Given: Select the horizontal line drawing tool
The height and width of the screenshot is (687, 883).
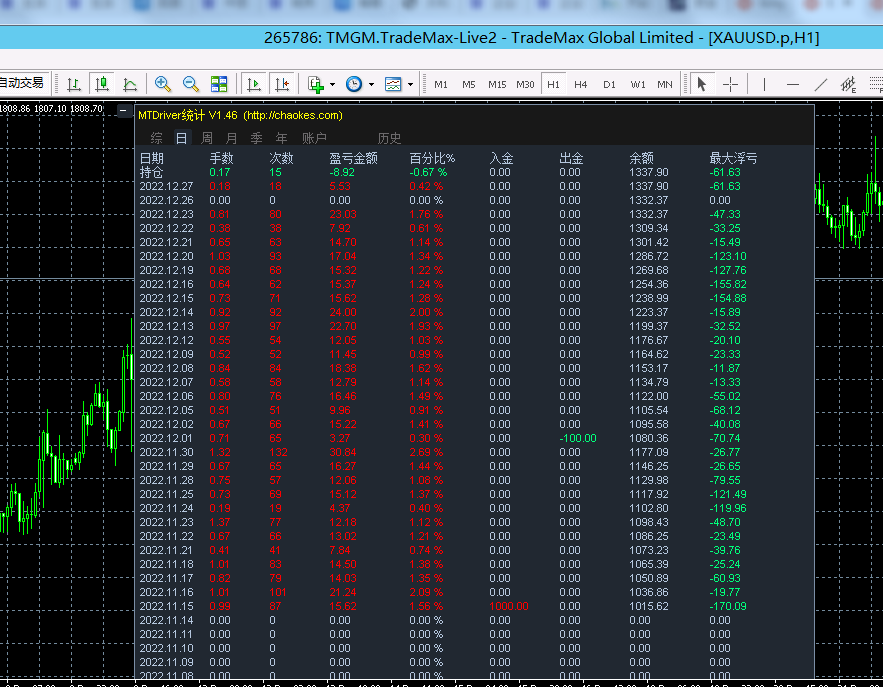Looking at the screenshot, I should click(x=793, y=84).
